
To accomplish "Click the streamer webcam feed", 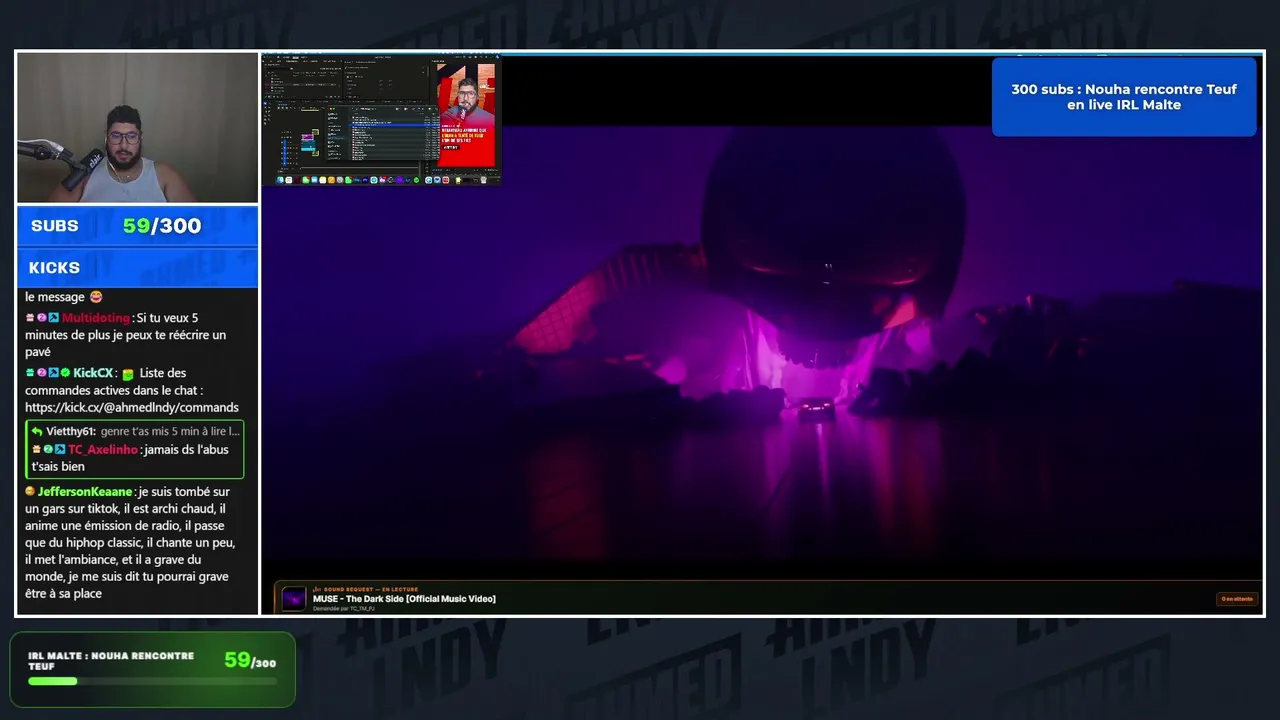I will (x=137, y=128).
